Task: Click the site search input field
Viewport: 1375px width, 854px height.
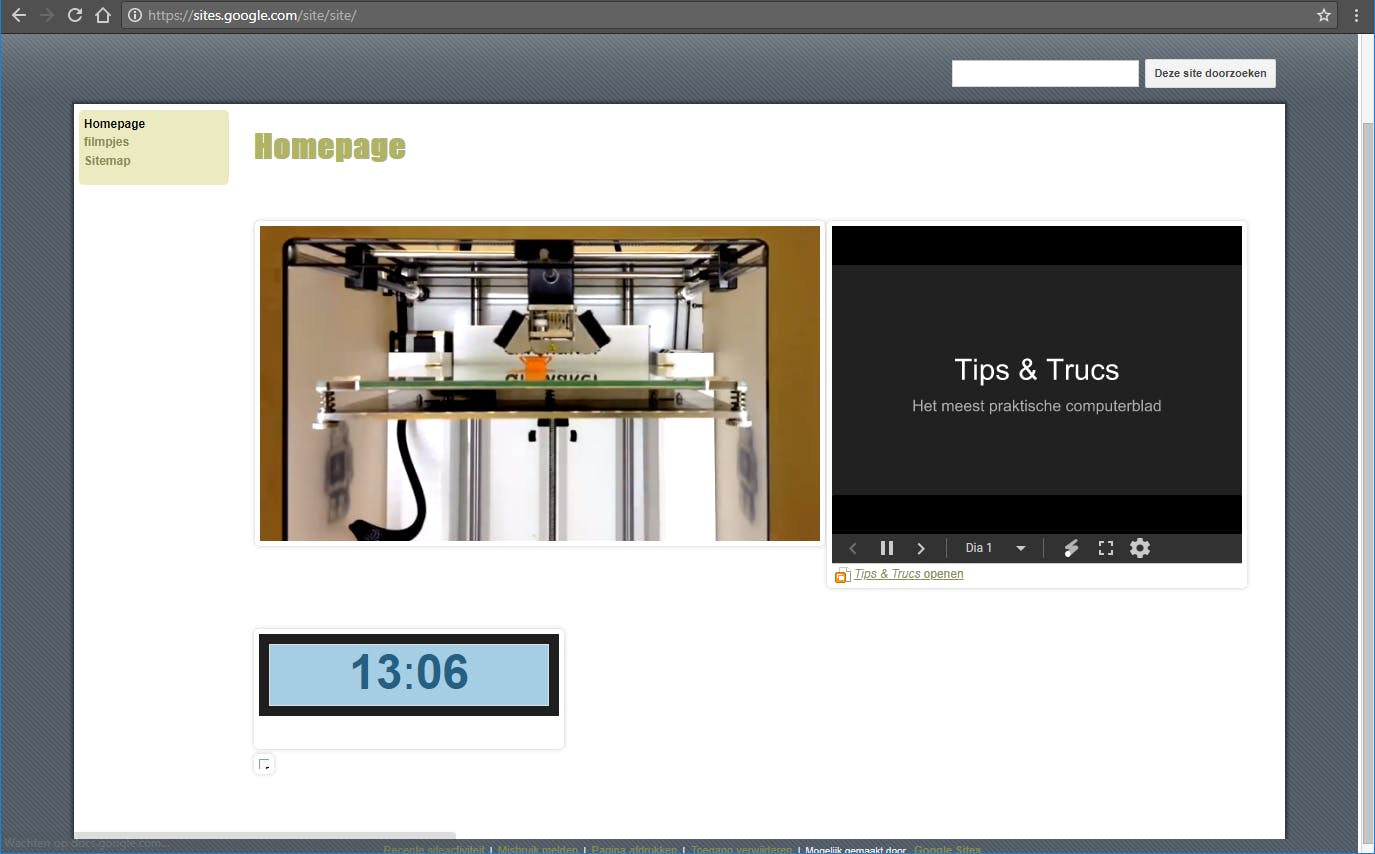Action: coord(1044,73)
